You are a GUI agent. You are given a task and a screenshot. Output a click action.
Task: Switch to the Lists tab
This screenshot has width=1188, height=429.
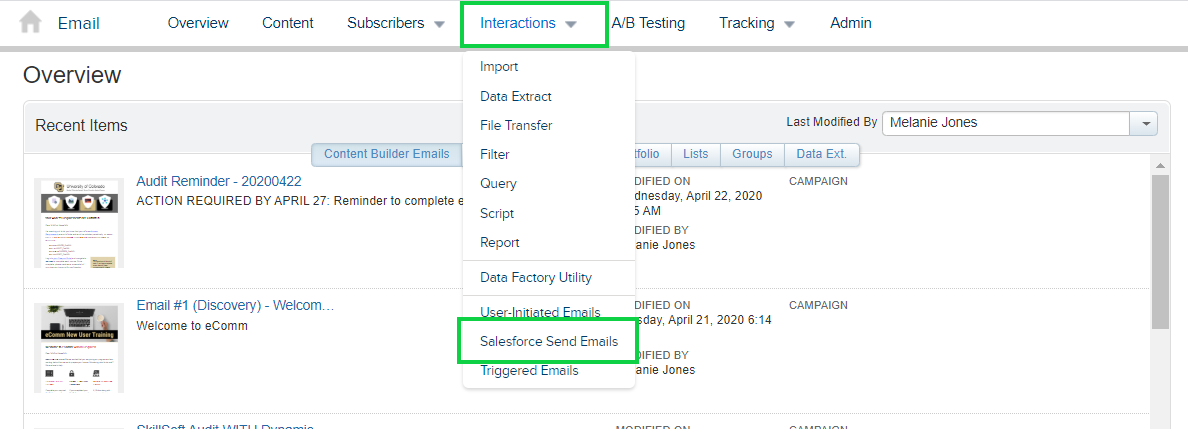(695, 154)
